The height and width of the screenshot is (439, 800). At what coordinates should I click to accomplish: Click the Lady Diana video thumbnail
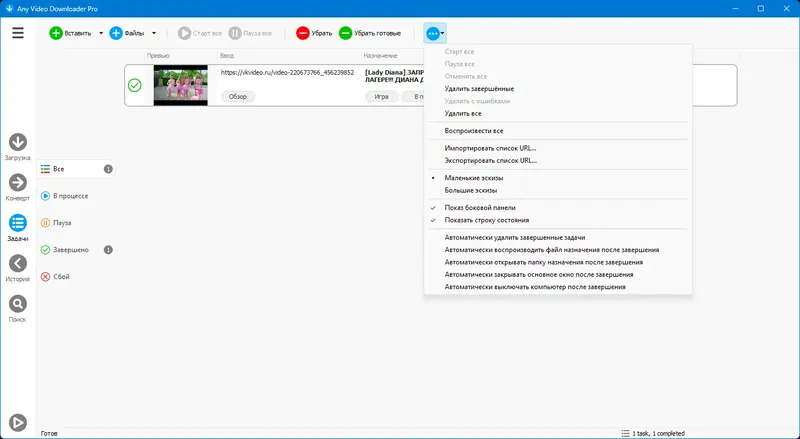point(181,85)
